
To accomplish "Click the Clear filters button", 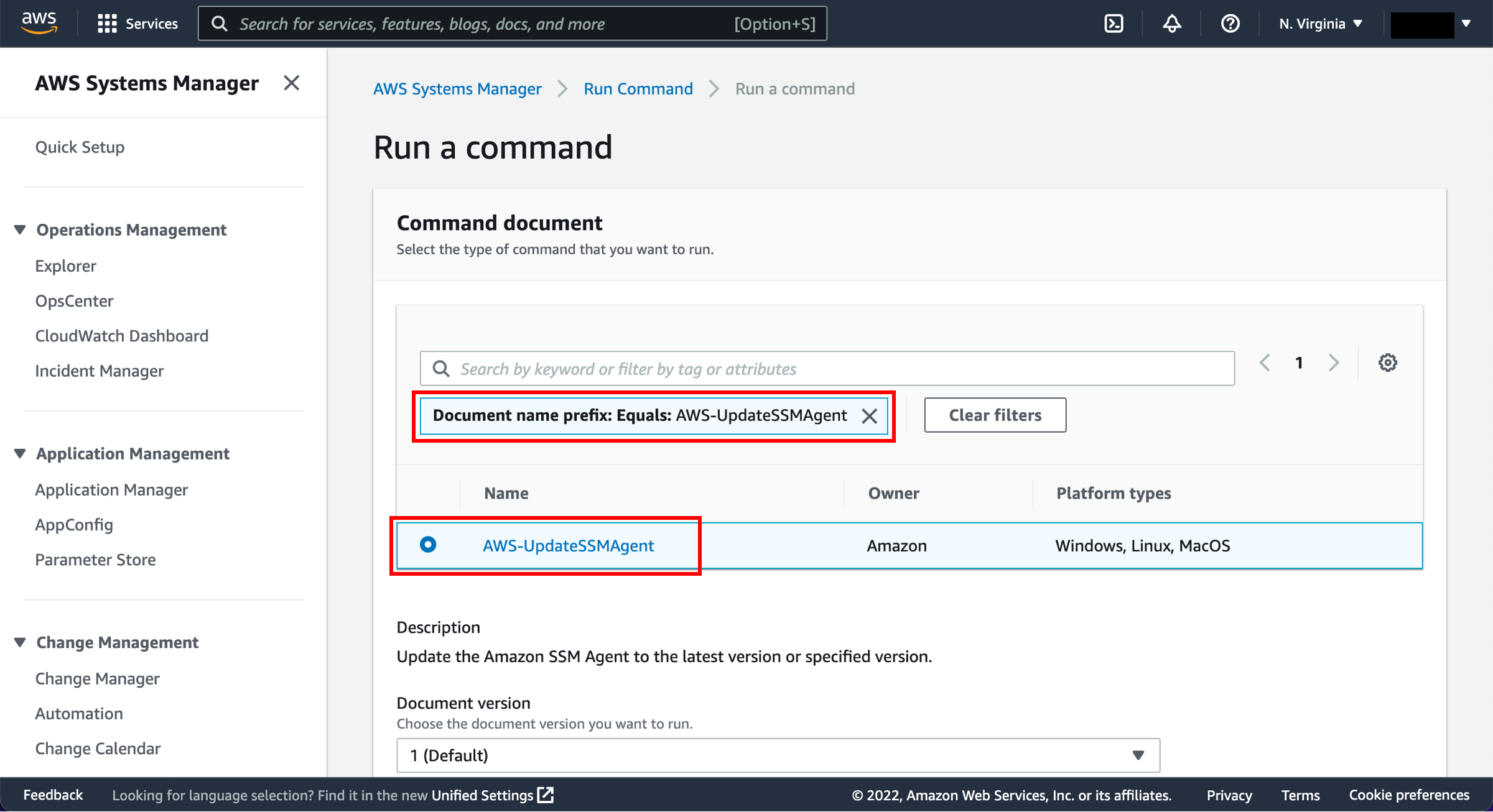I will point(993,413).
